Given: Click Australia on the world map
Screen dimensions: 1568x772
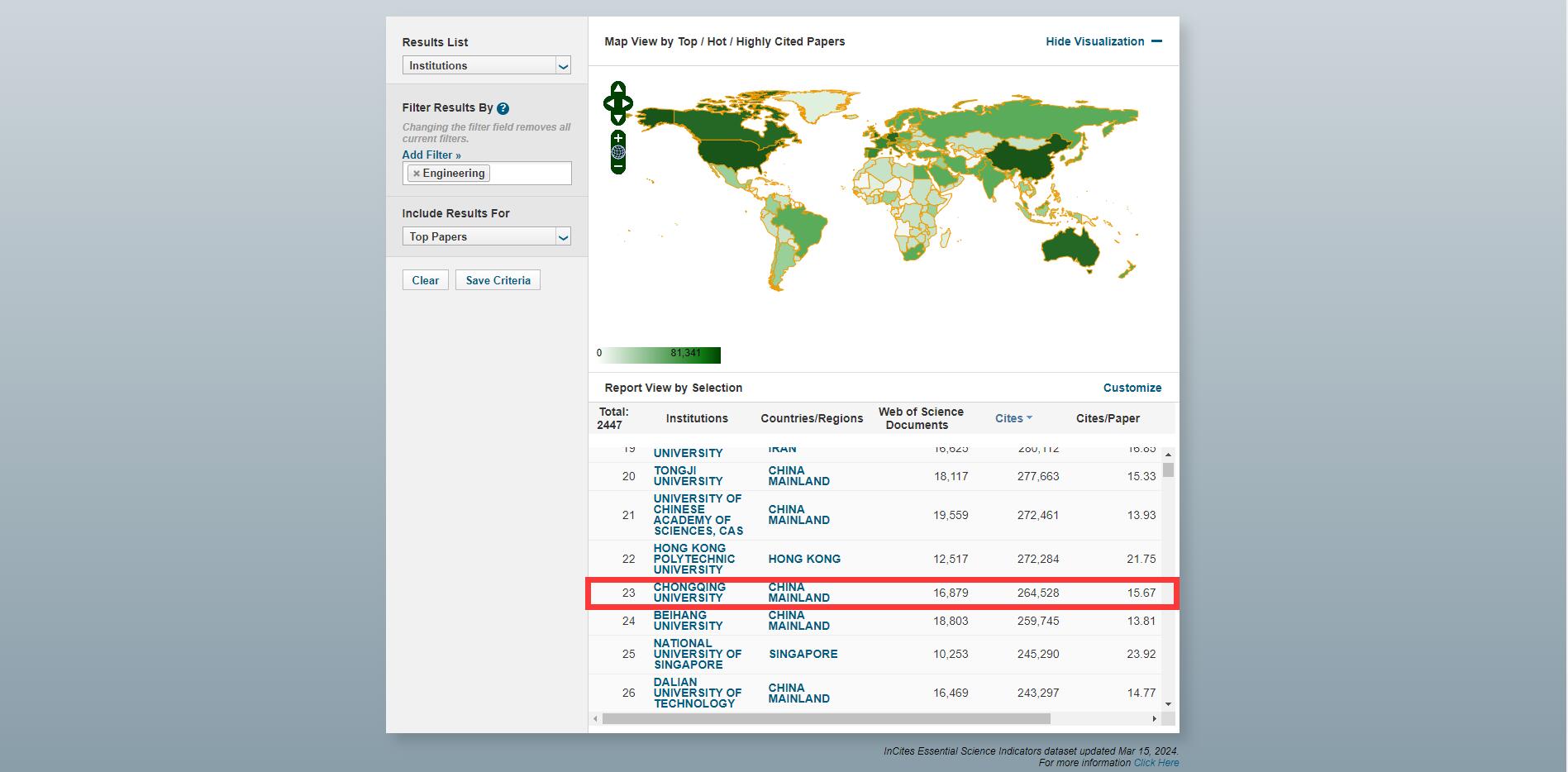Looking at the screenshot, I should [x=1070, y=245].
